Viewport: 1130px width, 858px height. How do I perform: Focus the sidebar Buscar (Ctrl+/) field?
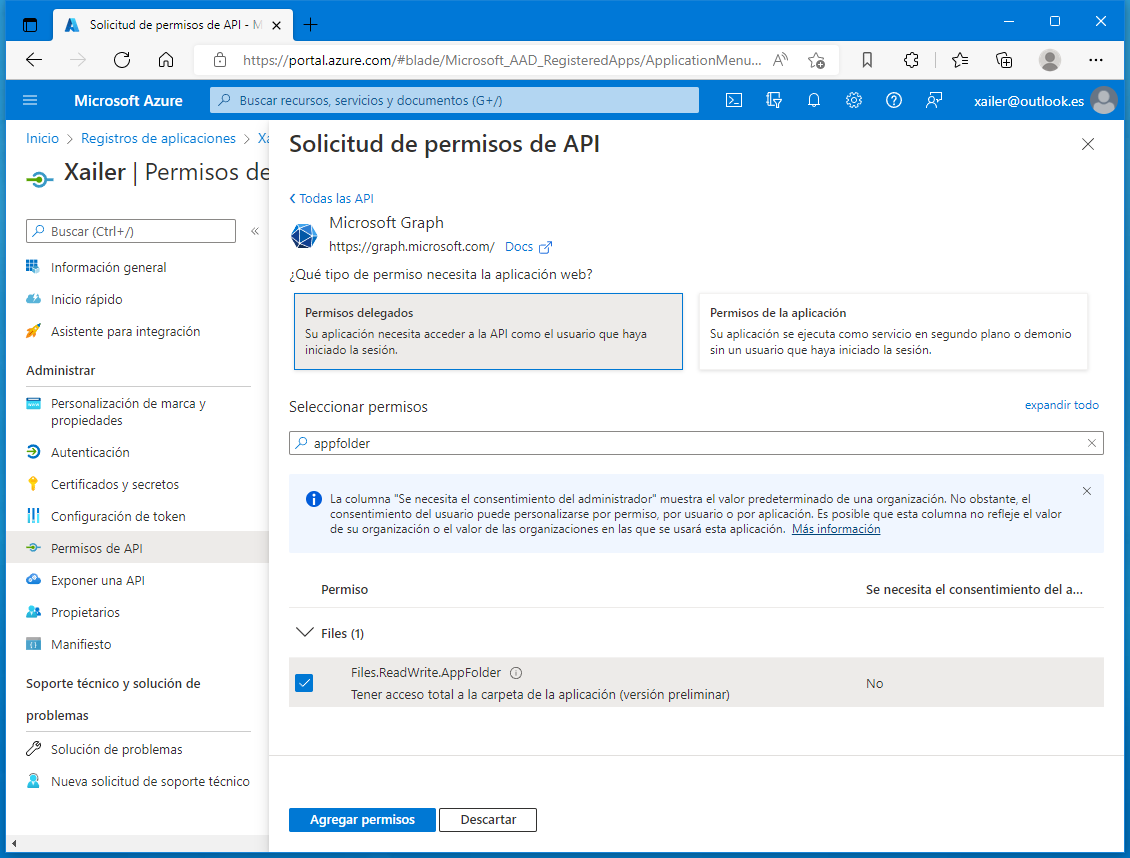pos(131,231)
